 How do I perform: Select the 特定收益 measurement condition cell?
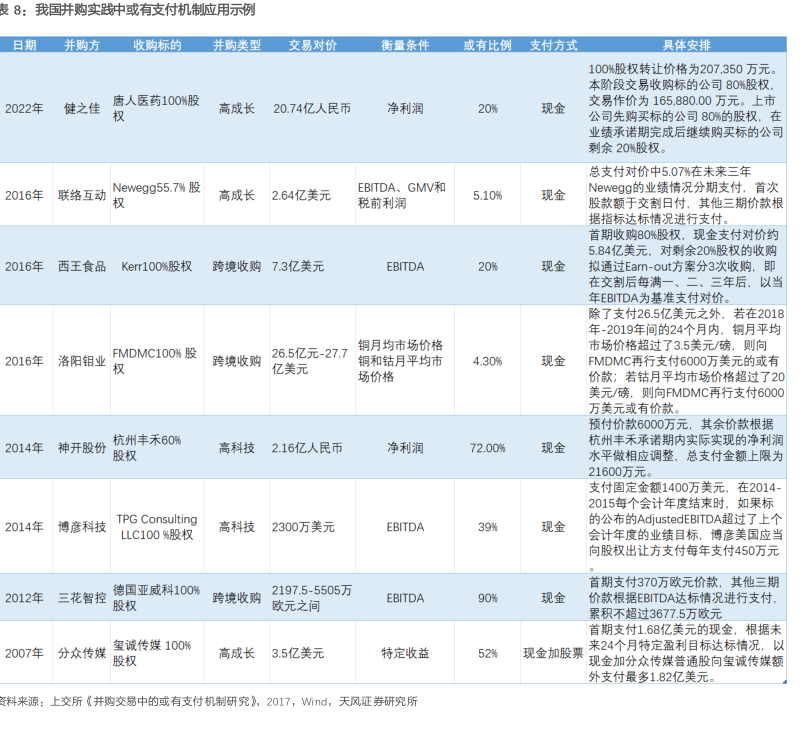point(405,653)
